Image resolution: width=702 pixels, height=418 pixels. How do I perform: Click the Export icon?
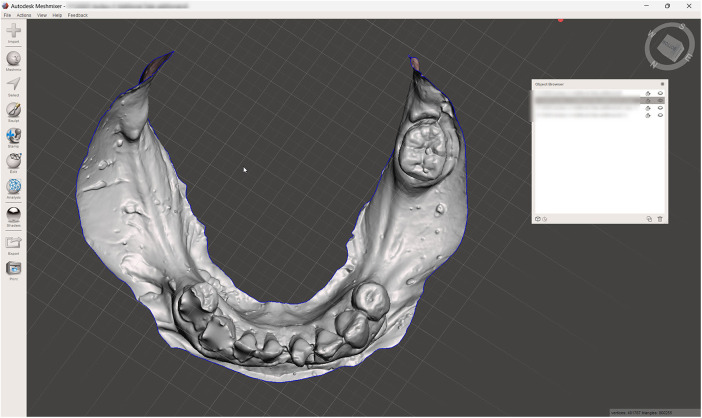(x=13, y=244)
